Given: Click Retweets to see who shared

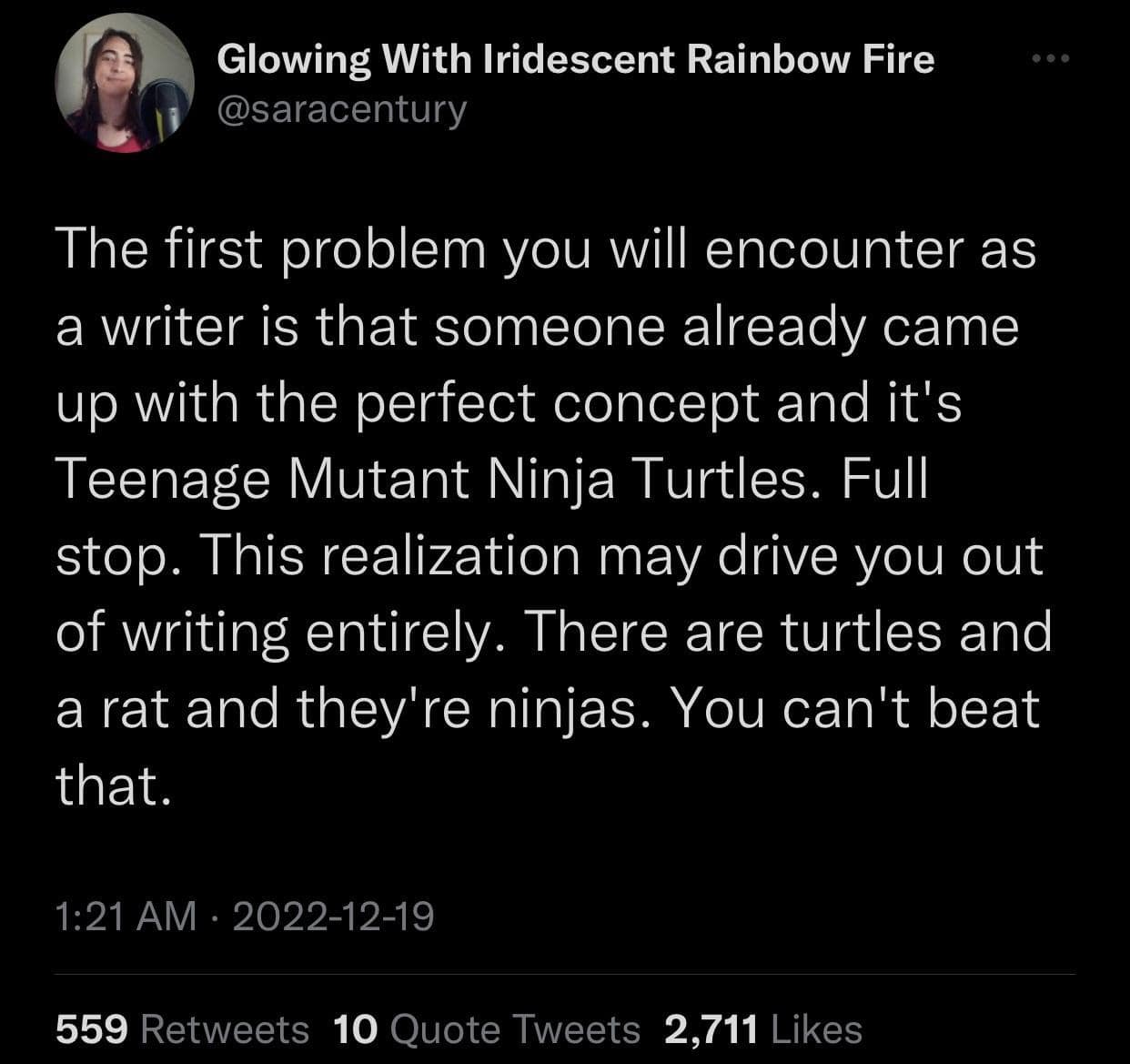Looking at the screenshot, I should (x=182, y=1029).
